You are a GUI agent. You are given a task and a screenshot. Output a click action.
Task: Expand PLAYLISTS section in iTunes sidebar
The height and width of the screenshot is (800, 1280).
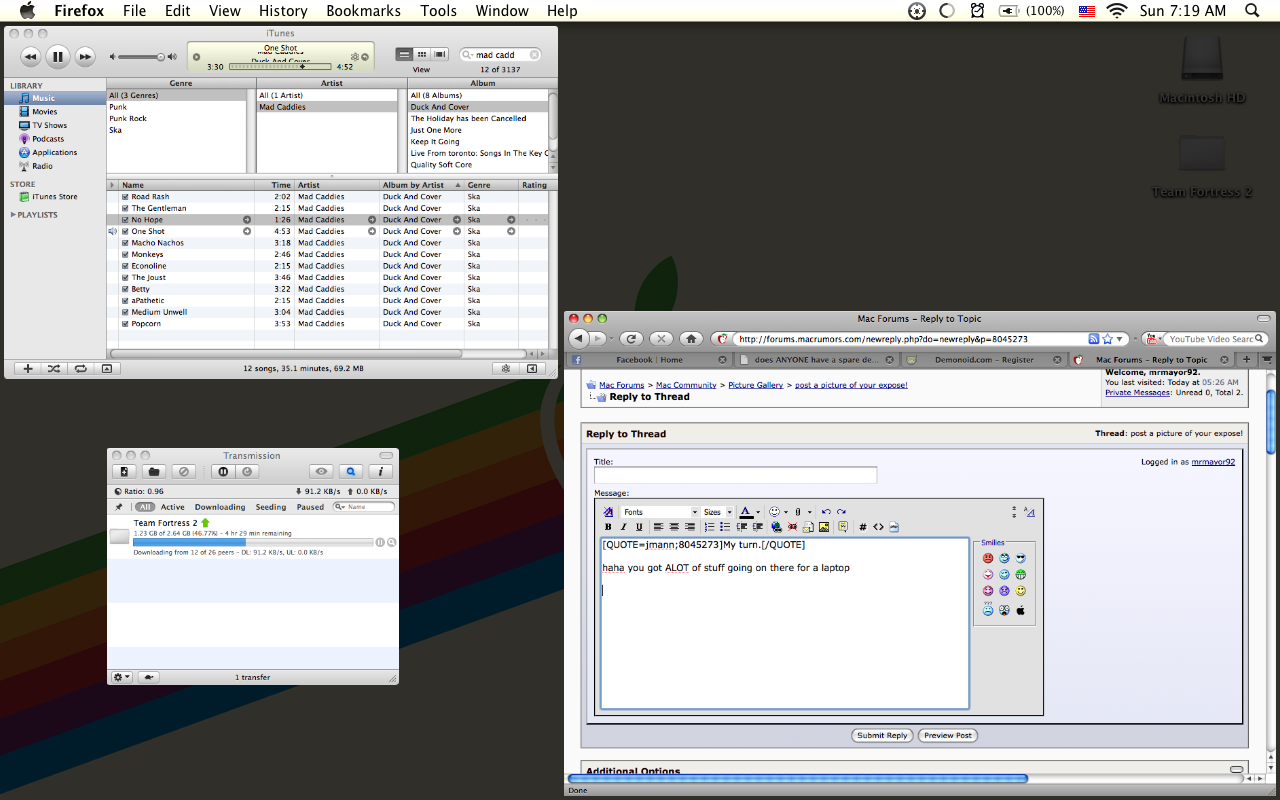13,215
